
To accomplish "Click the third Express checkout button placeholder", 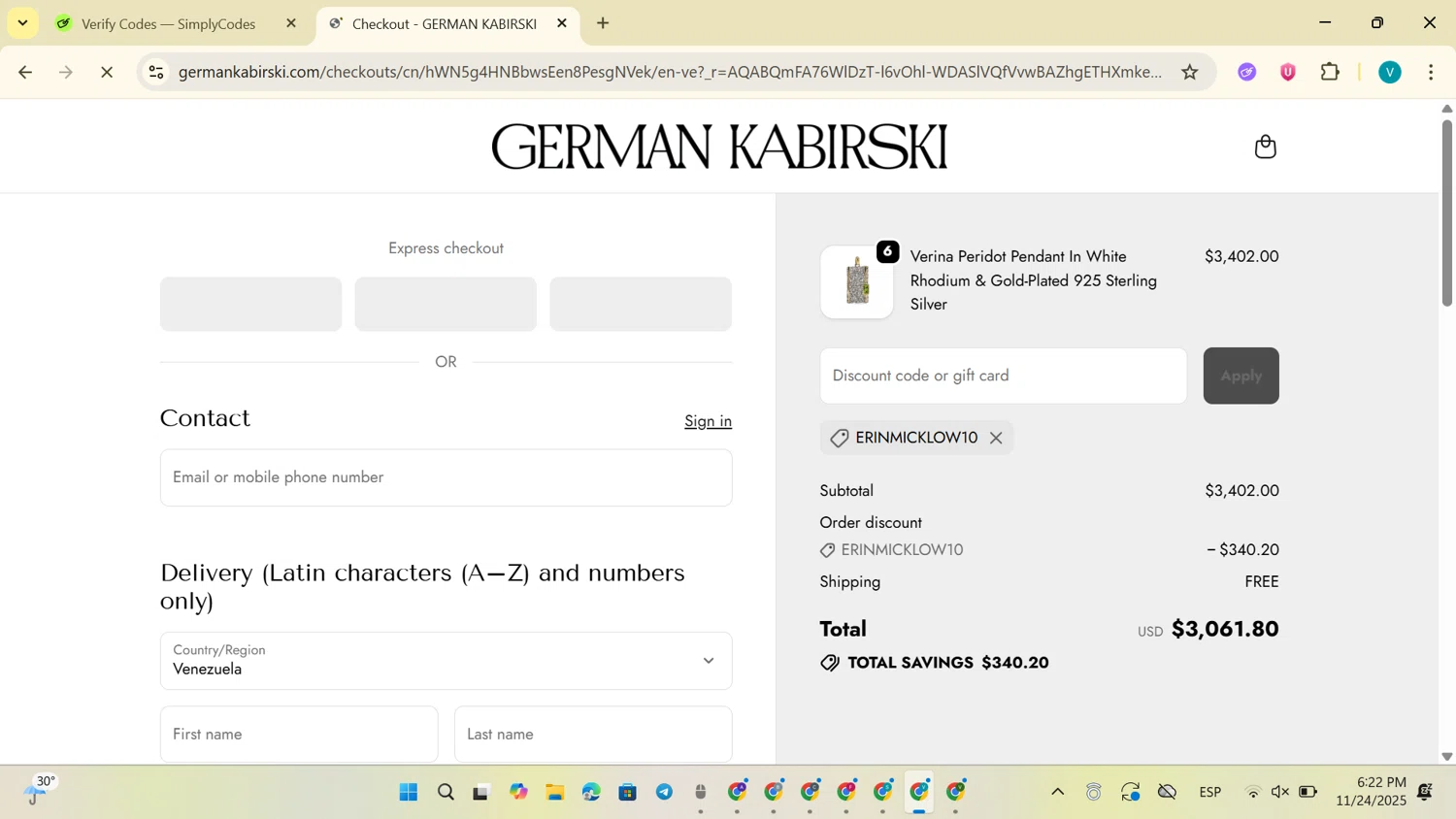I will pos(641,304).
